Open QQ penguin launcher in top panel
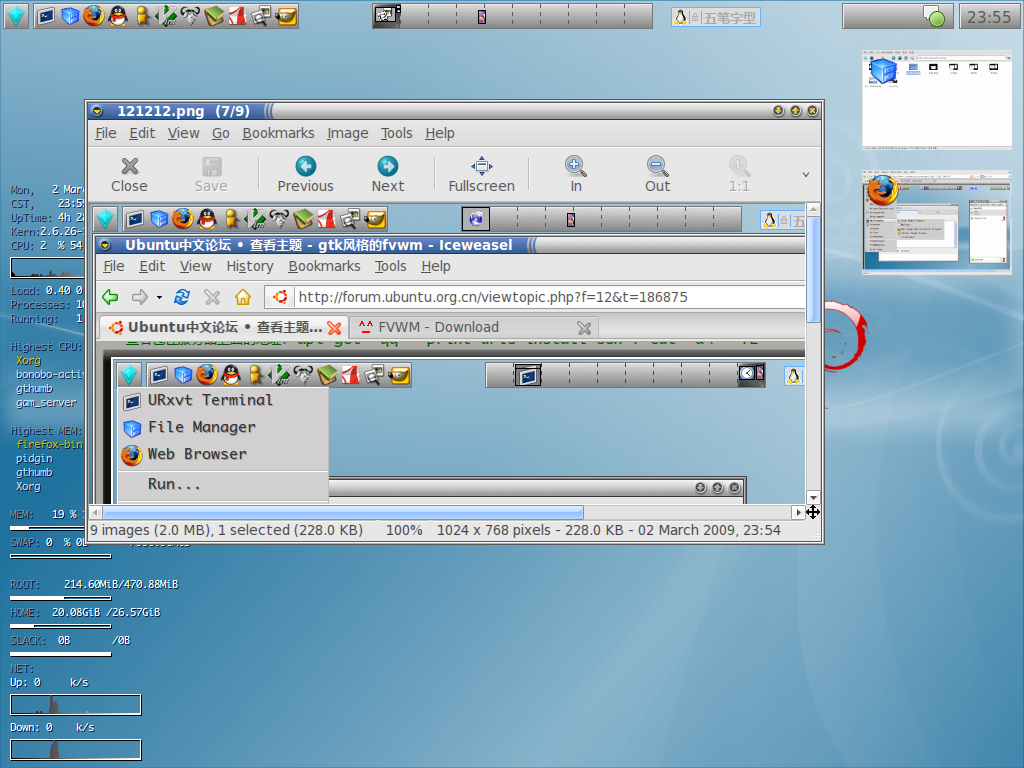 pos(118,16)
